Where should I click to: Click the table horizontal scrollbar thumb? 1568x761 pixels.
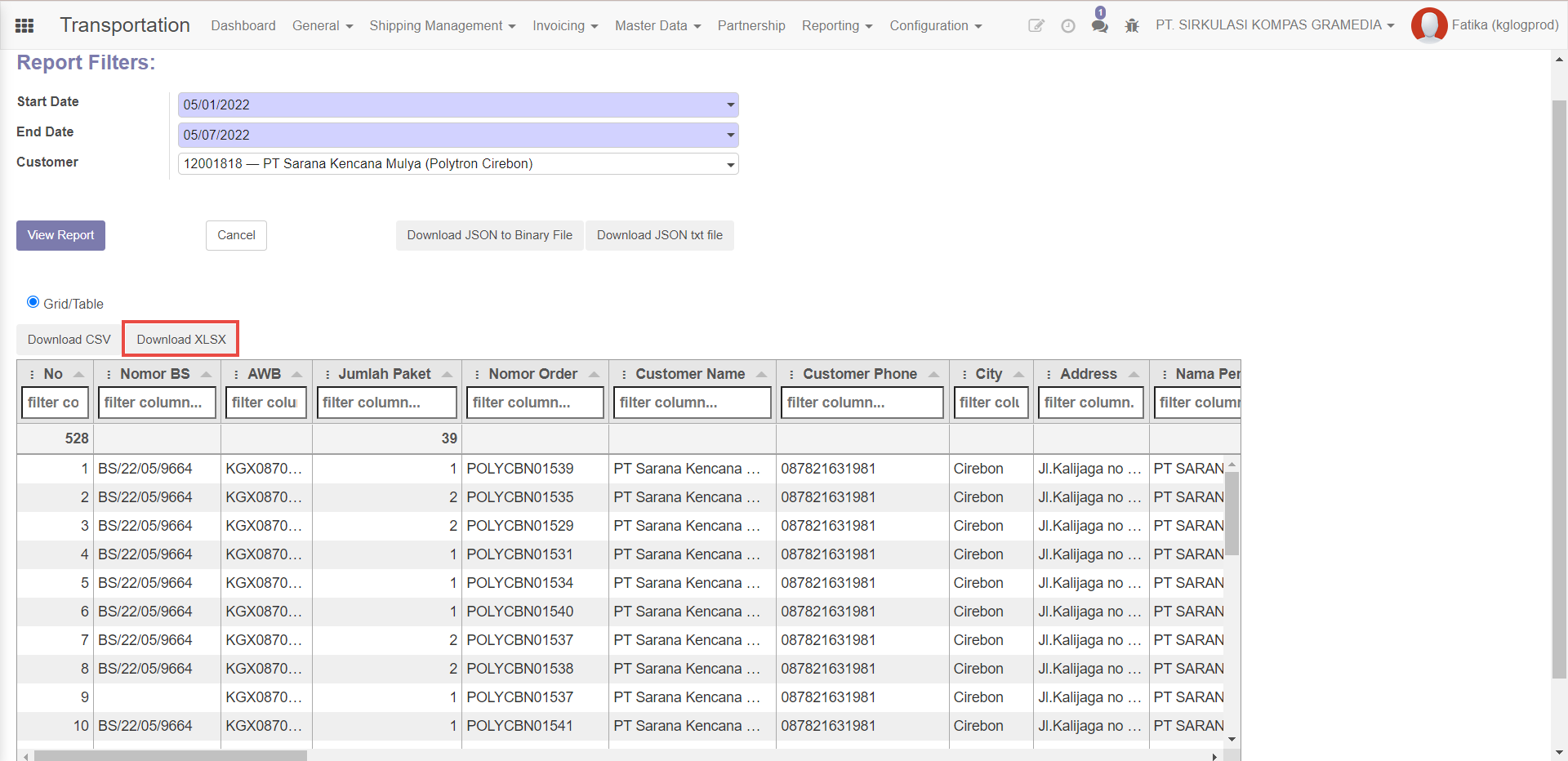tap(170, 756)
